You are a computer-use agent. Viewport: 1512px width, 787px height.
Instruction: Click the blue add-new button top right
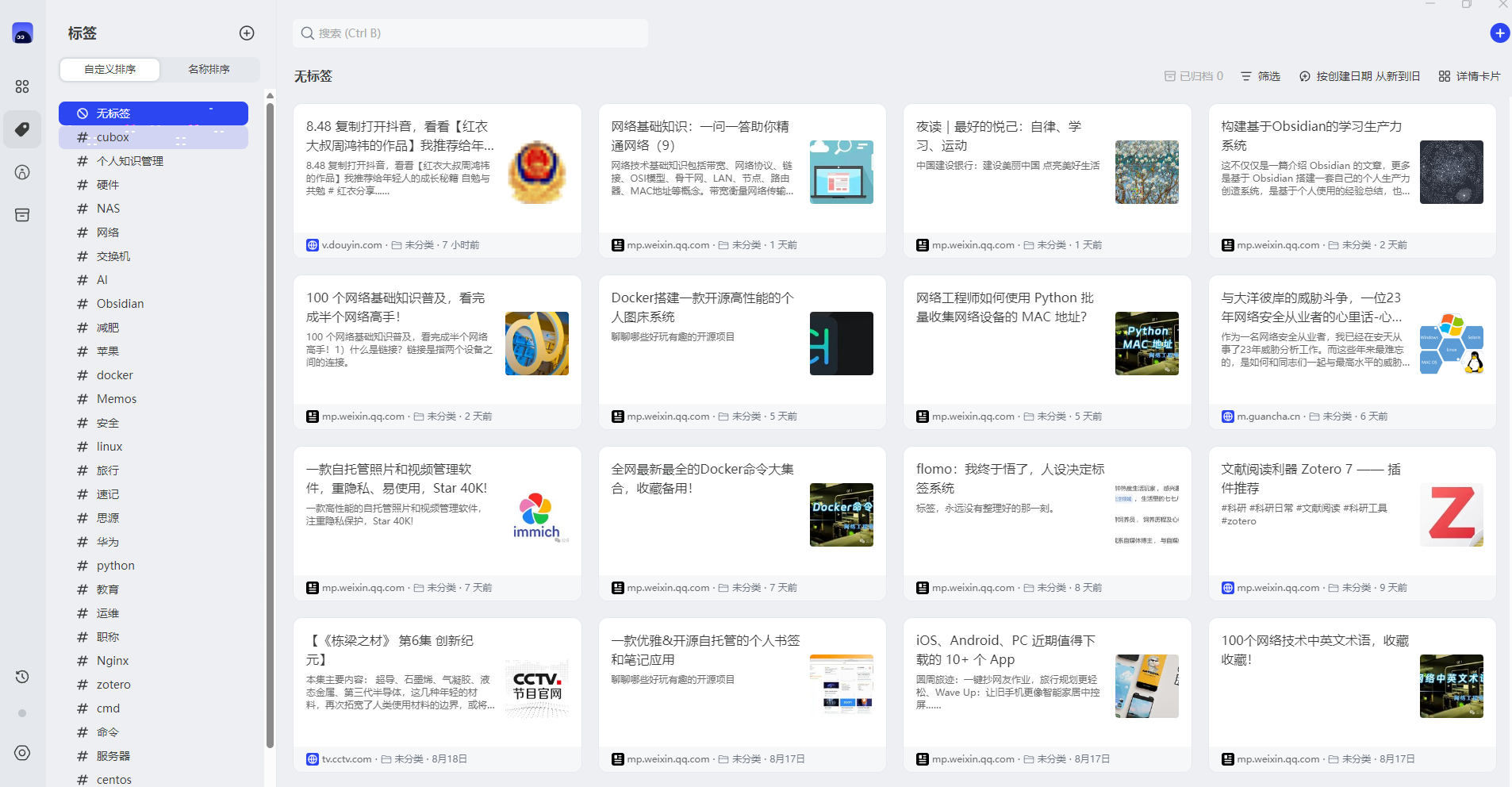click(x=1499, y=33)
